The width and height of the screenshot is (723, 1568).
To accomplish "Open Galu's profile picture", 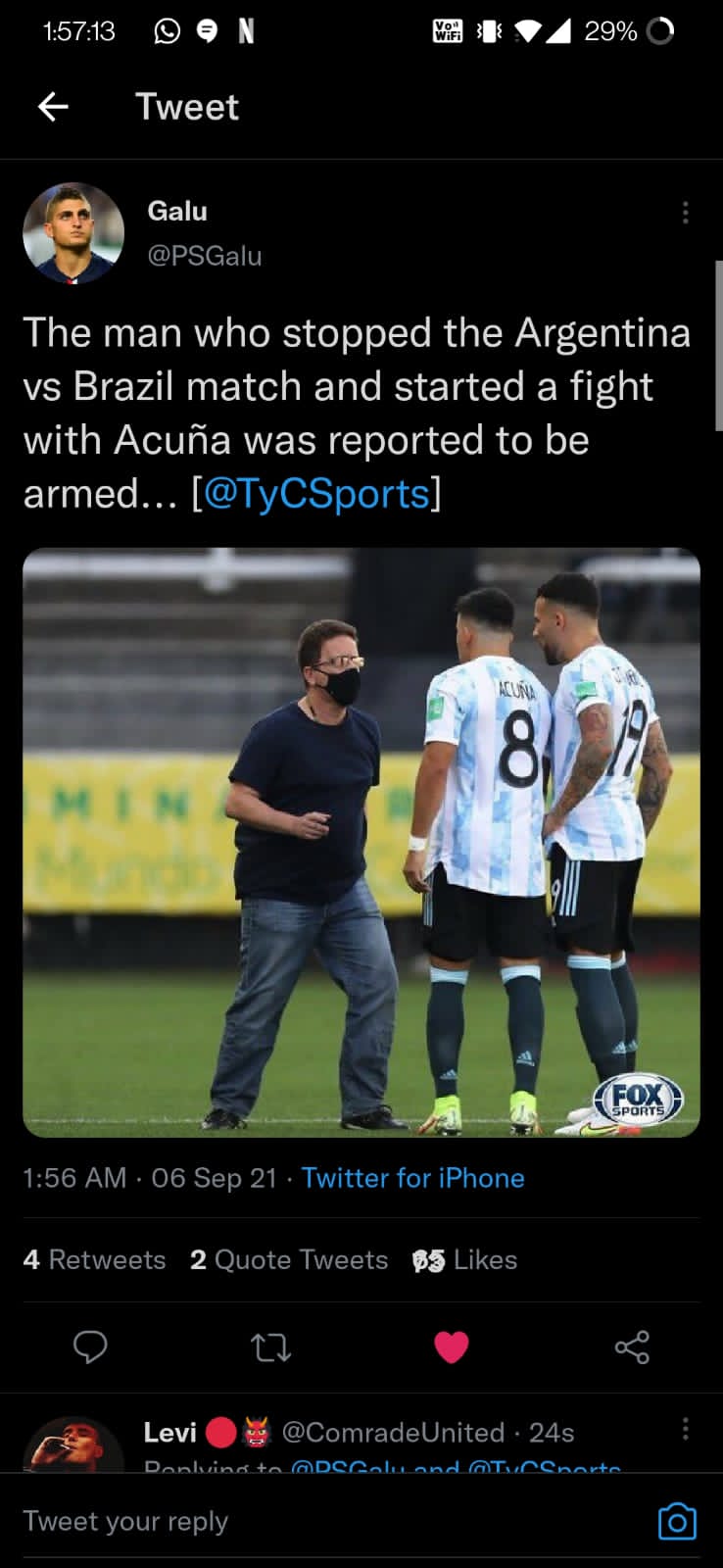I will (x=73, y=233).
